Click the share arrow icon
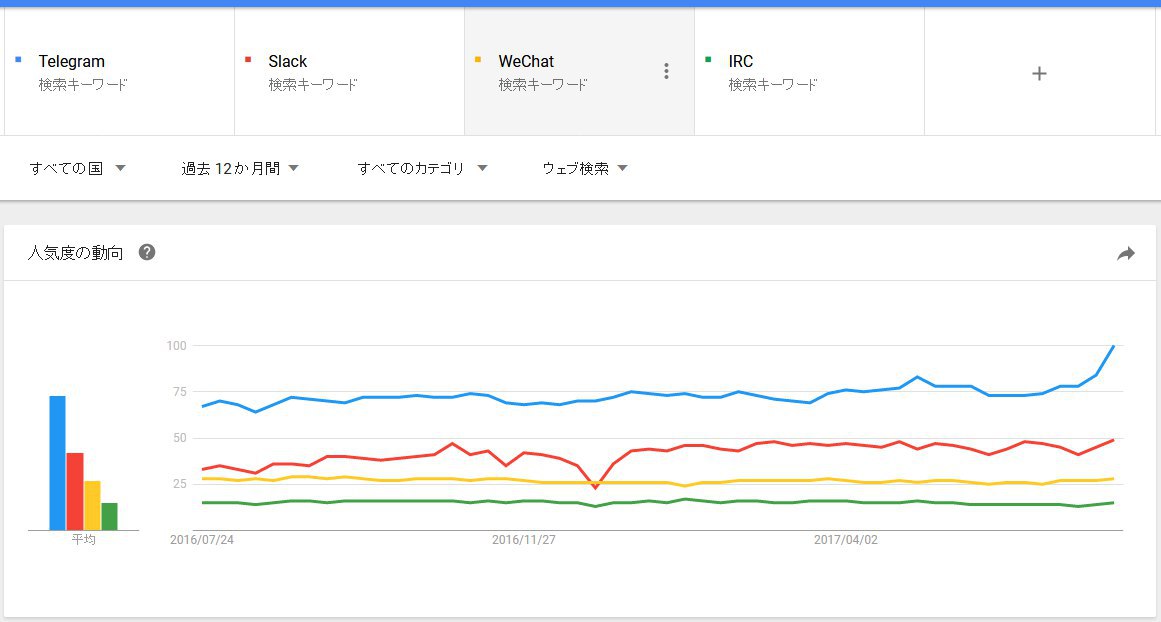 [x=1126, y=254]
